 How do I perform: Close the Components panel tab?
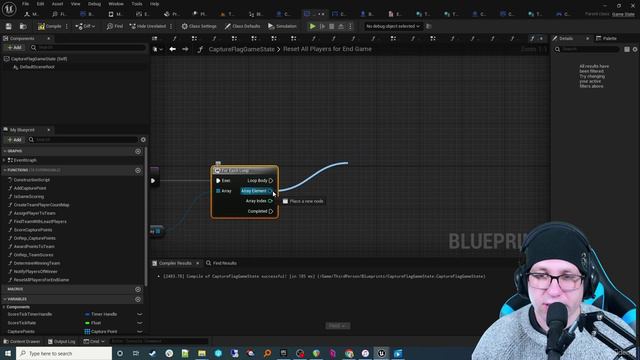(49, 38)
